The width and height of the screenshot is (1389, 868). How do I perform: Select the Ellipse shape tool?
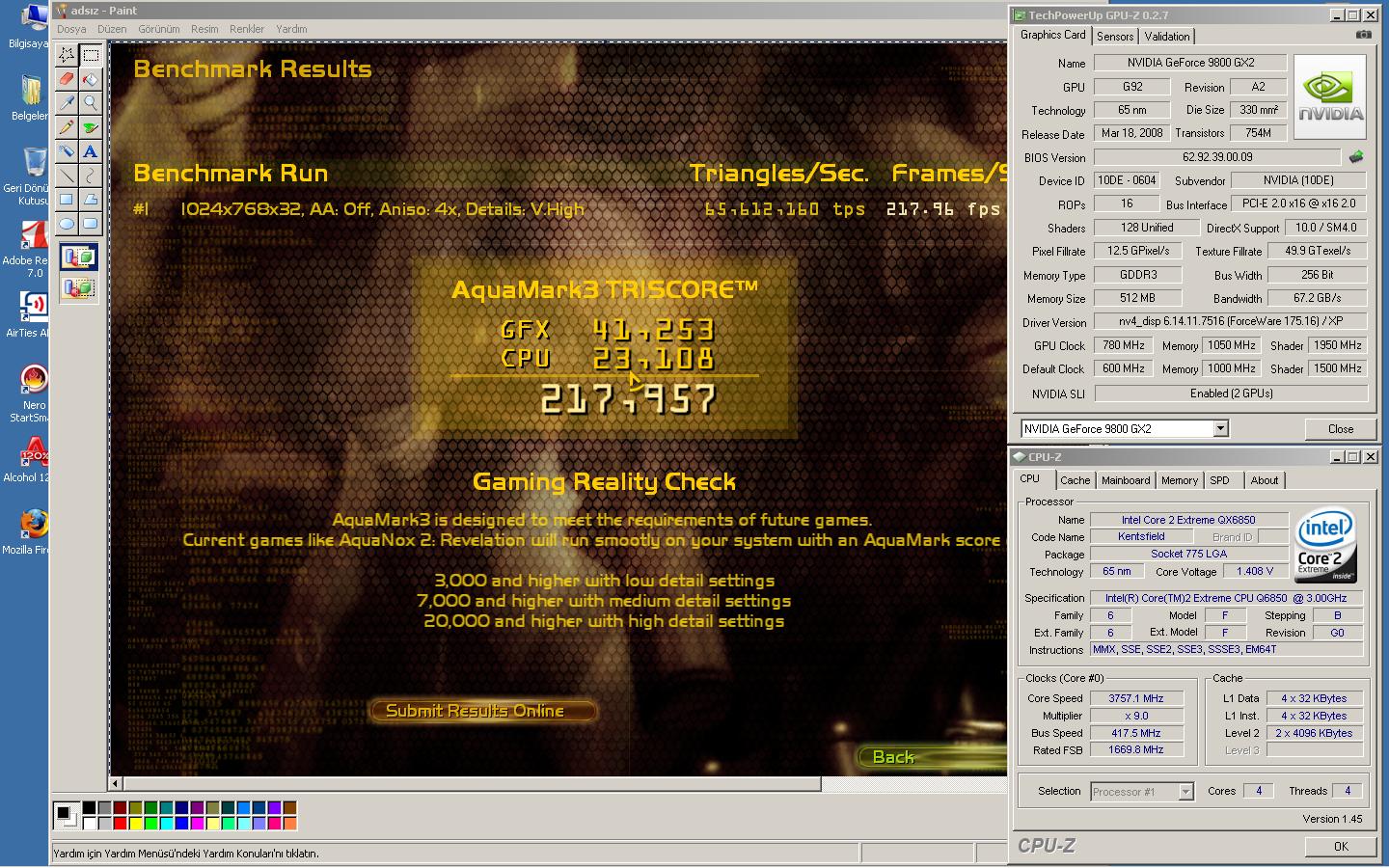67,223
